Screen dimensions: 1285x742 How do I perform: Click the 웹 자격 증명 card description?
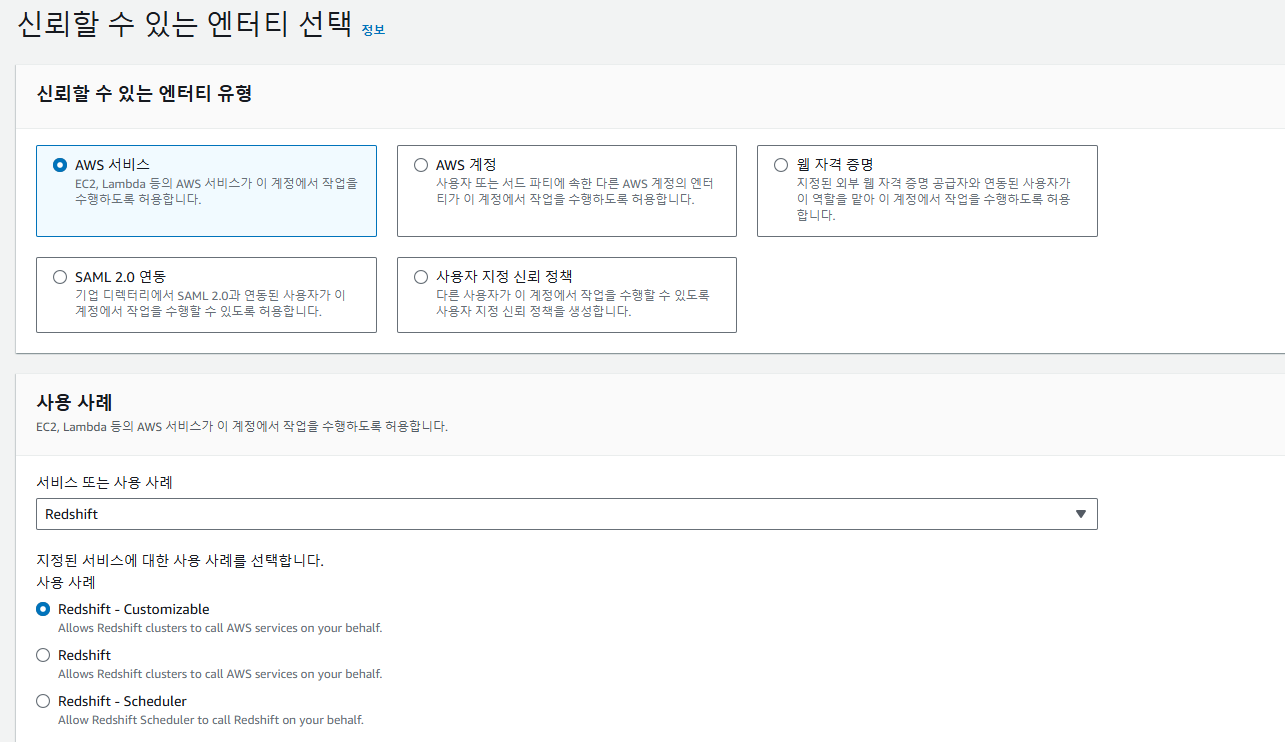[x=934, y=199]
